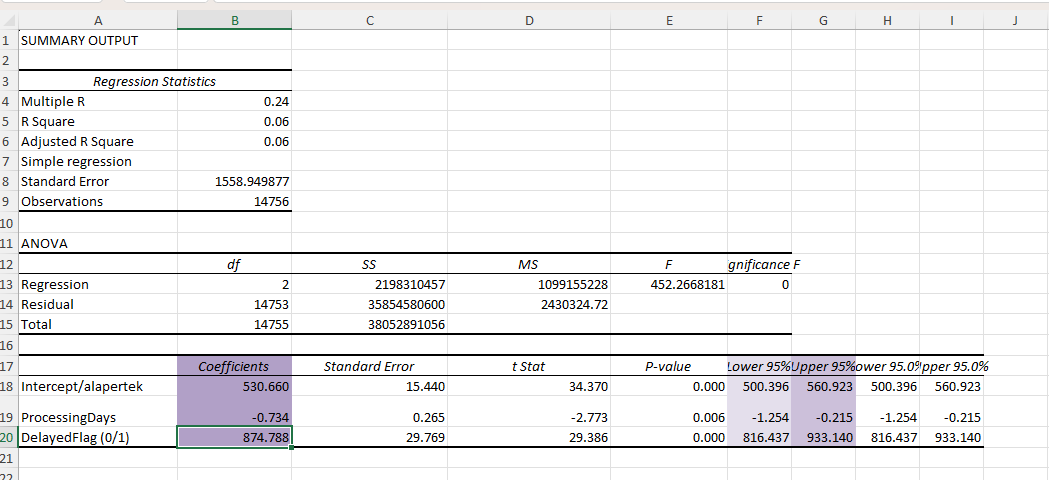
Task: Click column D header
Action: pos(529,19)
